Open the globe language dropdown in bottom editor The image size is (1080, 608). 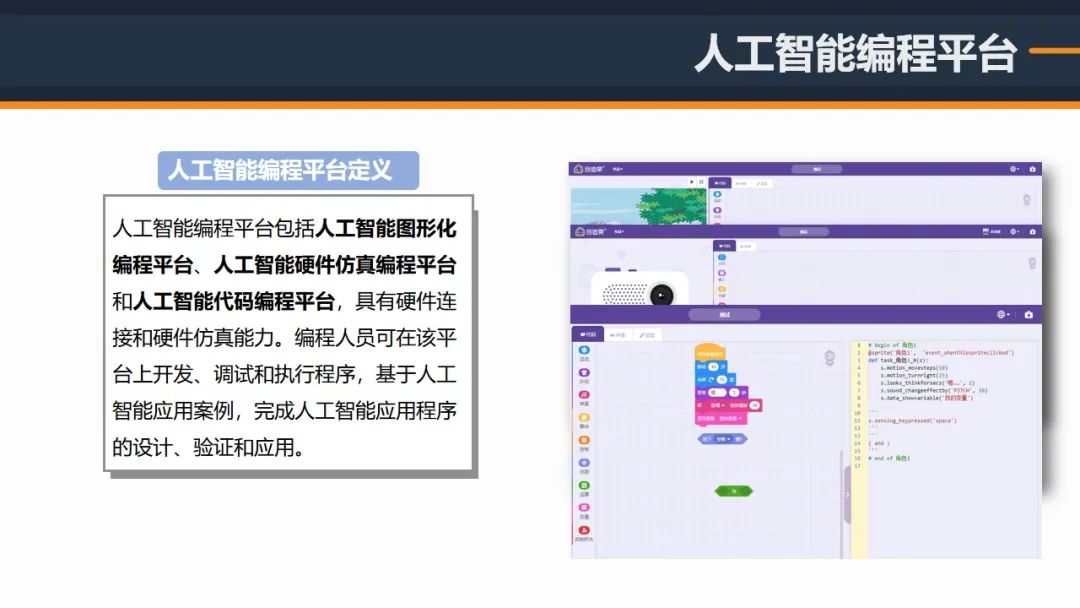[x=1003, y=315]
